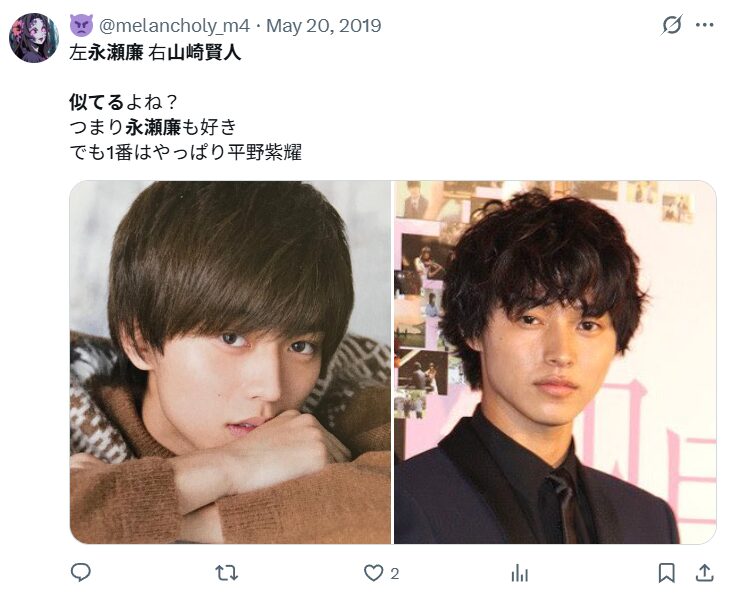Click the つまり永瀬廉も好き text line

pyautogui.click(x=153, y=127)
